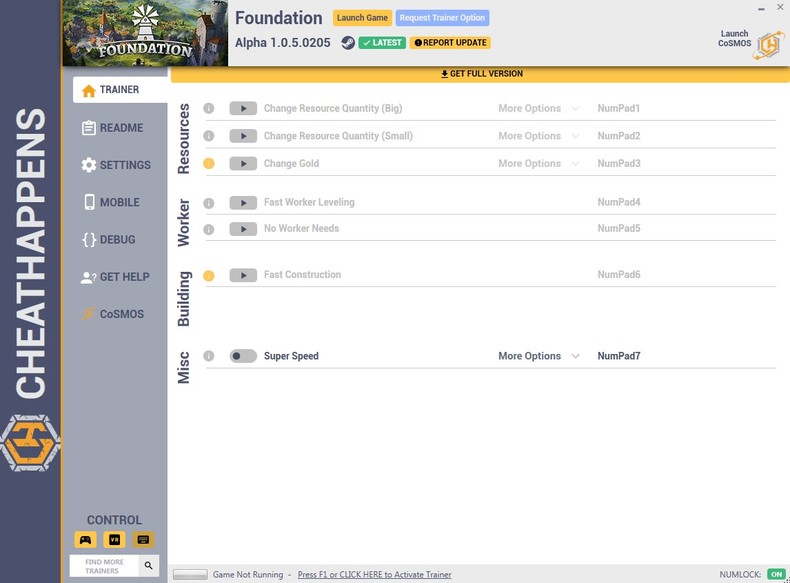Viewport: 790px width, 583px height.
Task: Activate Change Resource Quantity (Small) play button
Action: pyautogui.click(x=243, y=136)
